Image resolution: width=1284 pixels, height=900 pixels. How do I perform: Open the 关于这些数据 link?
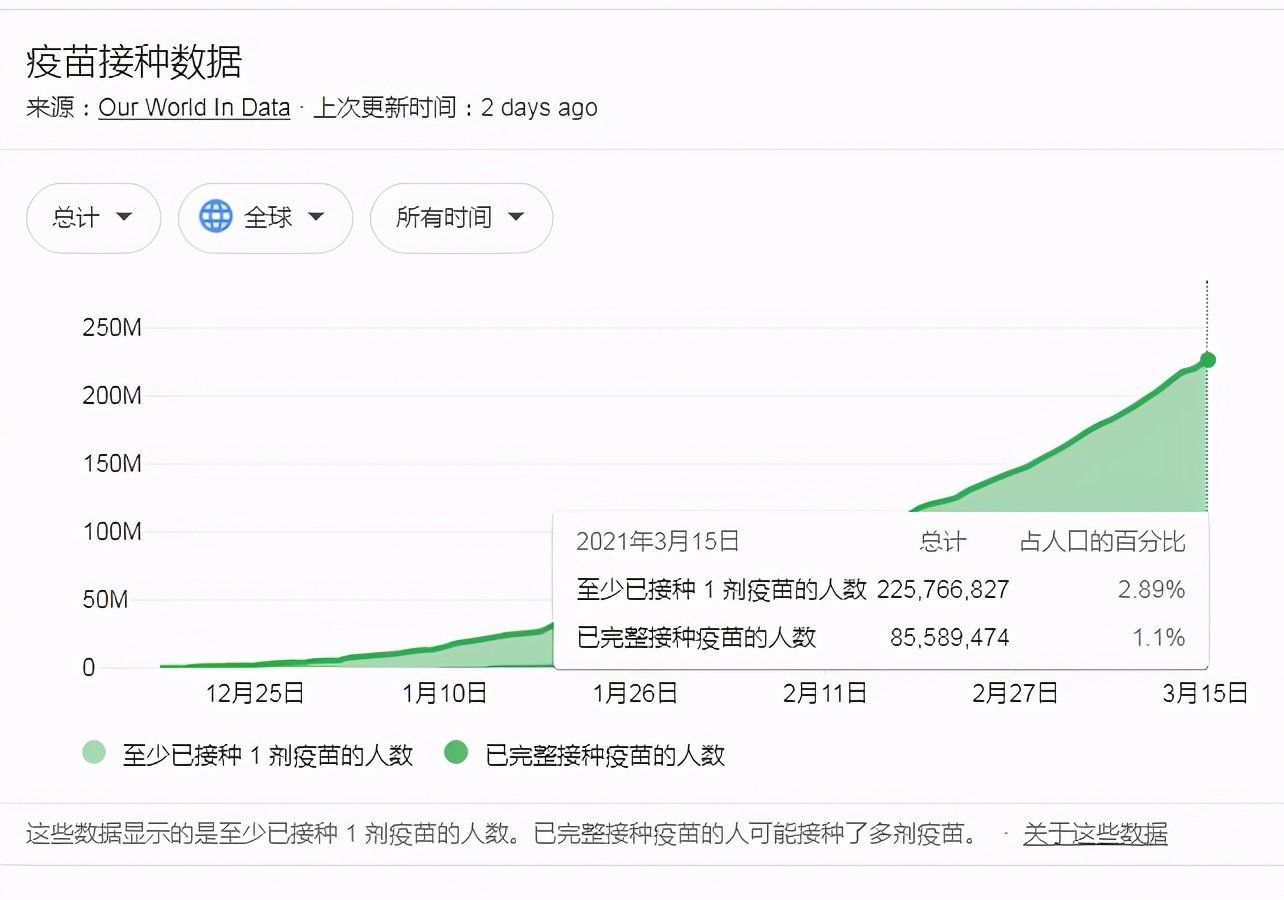coord(1095,833)
